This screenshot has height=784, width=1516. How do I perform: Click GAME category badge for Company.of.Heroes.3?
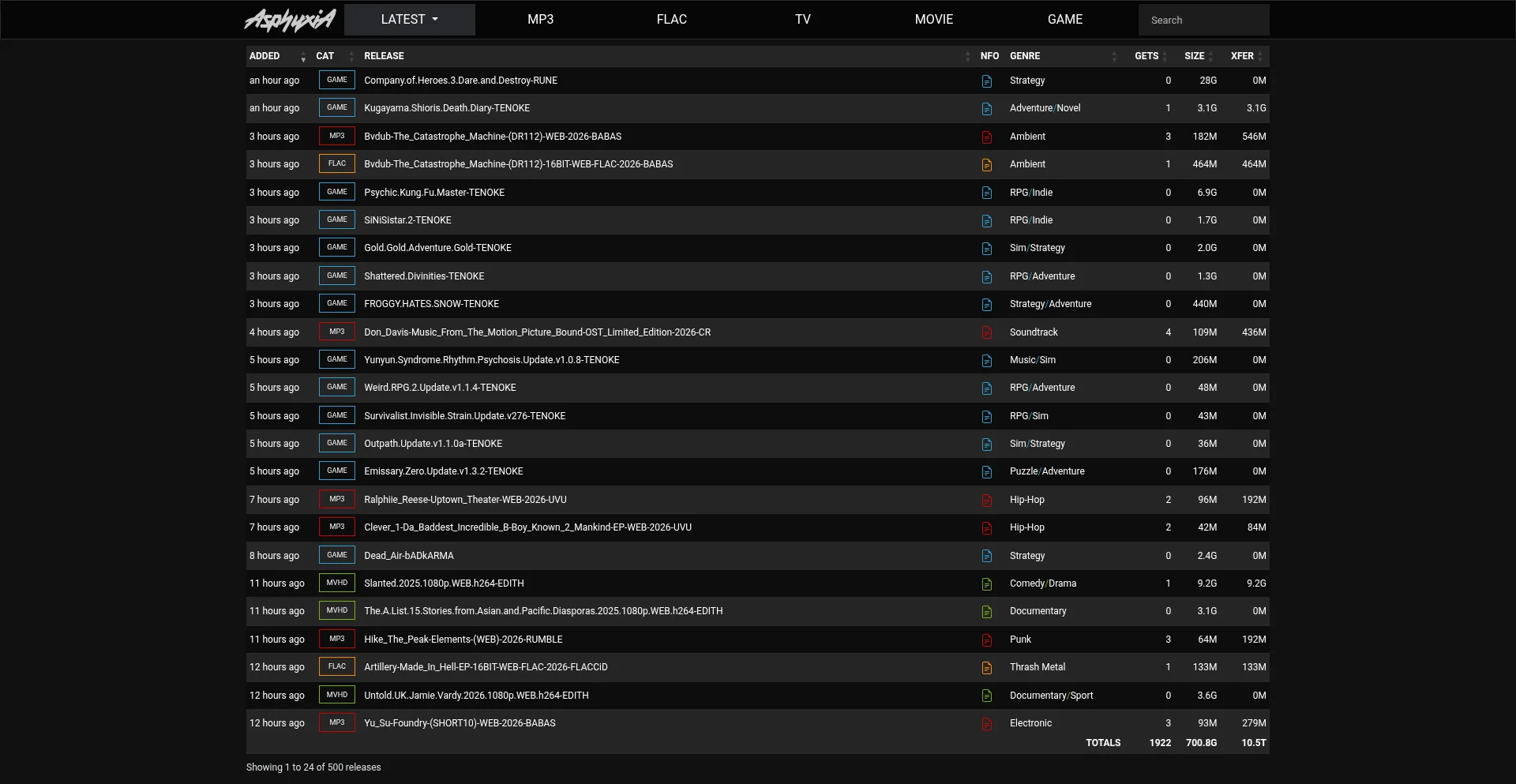(337, 80)
